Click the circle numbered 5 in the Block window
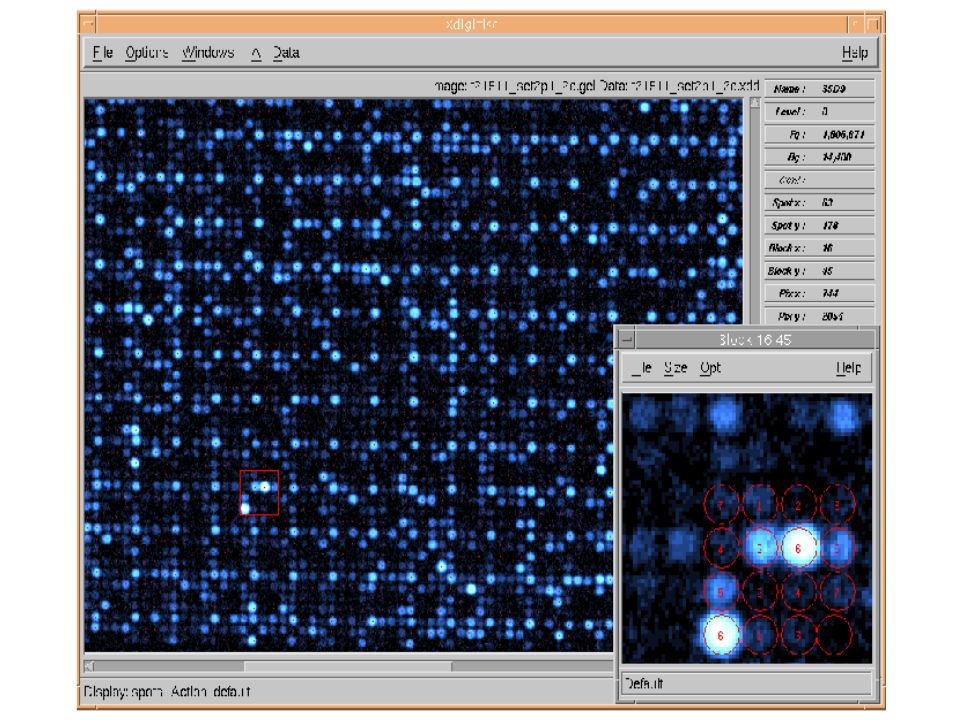Screen dimensions: 960x720 click(x=721, y=592)
